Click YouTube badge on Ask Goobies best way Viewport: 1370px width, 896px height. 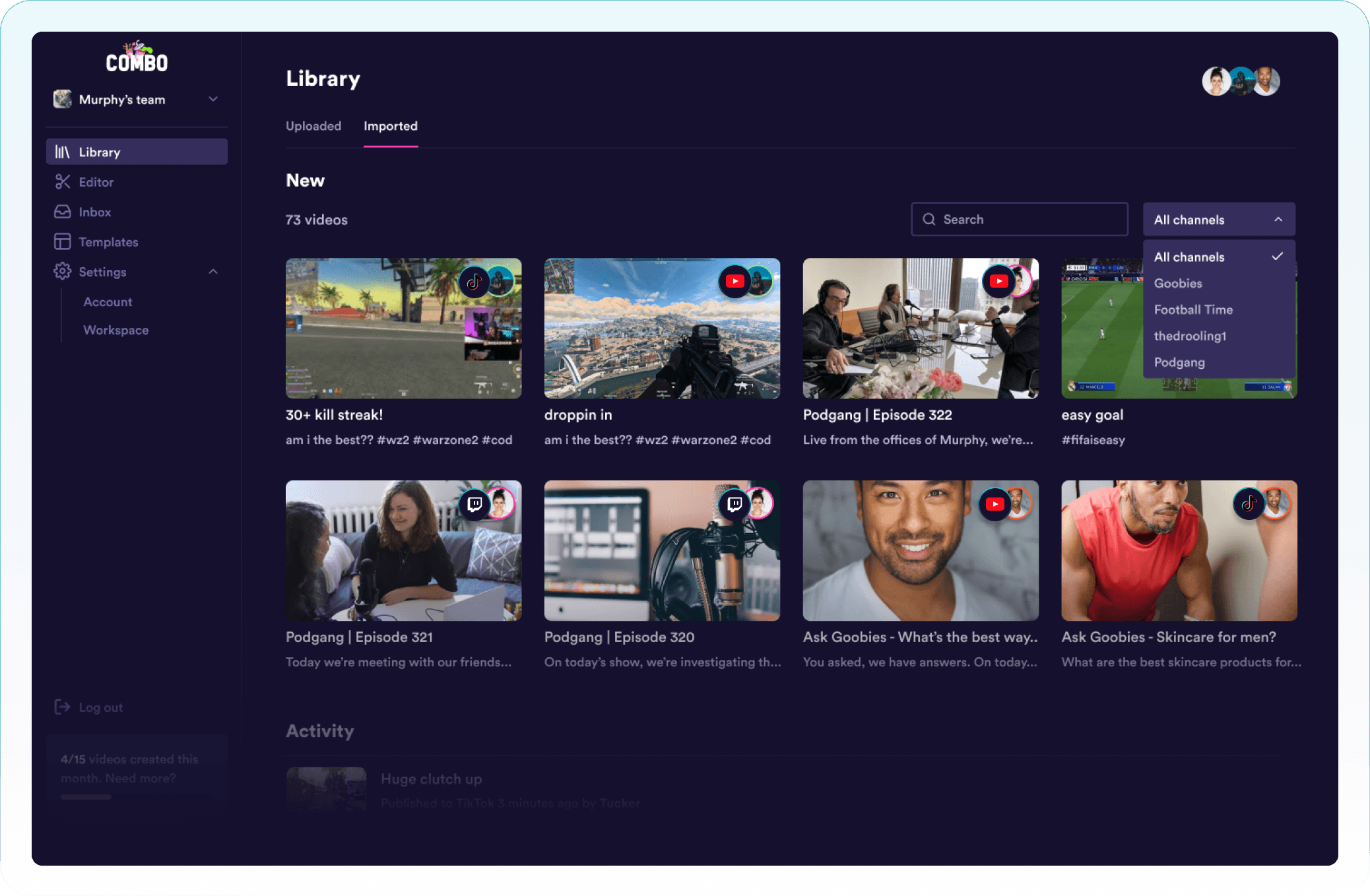pyautogui.click(x=995, y=504)
